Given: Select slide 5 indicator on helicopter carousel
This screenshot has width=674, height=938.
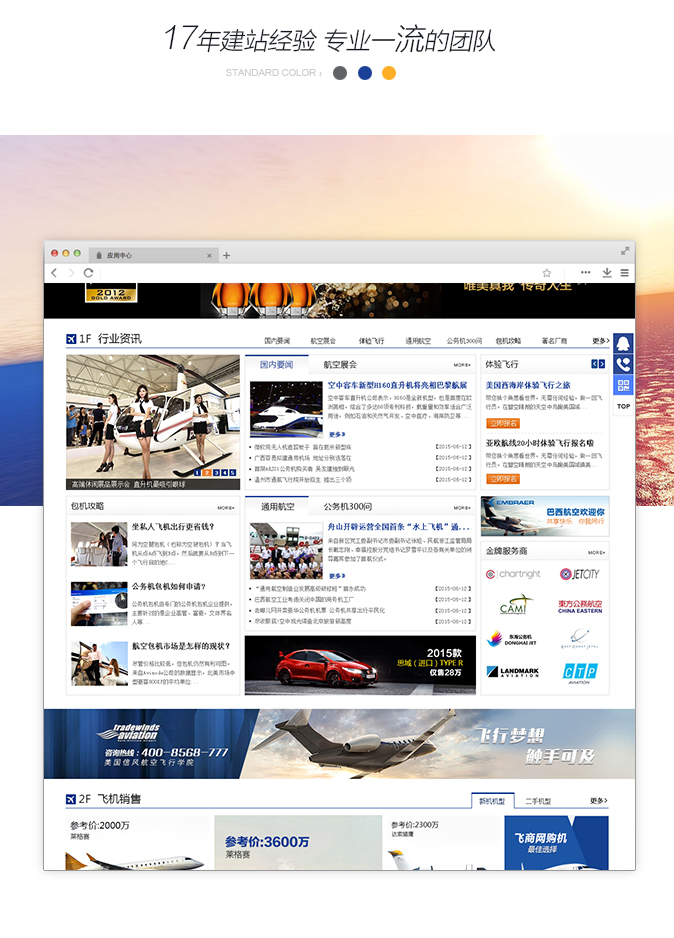Looking at the screenshot, I should pyautogui.click(x=233, y=473).
